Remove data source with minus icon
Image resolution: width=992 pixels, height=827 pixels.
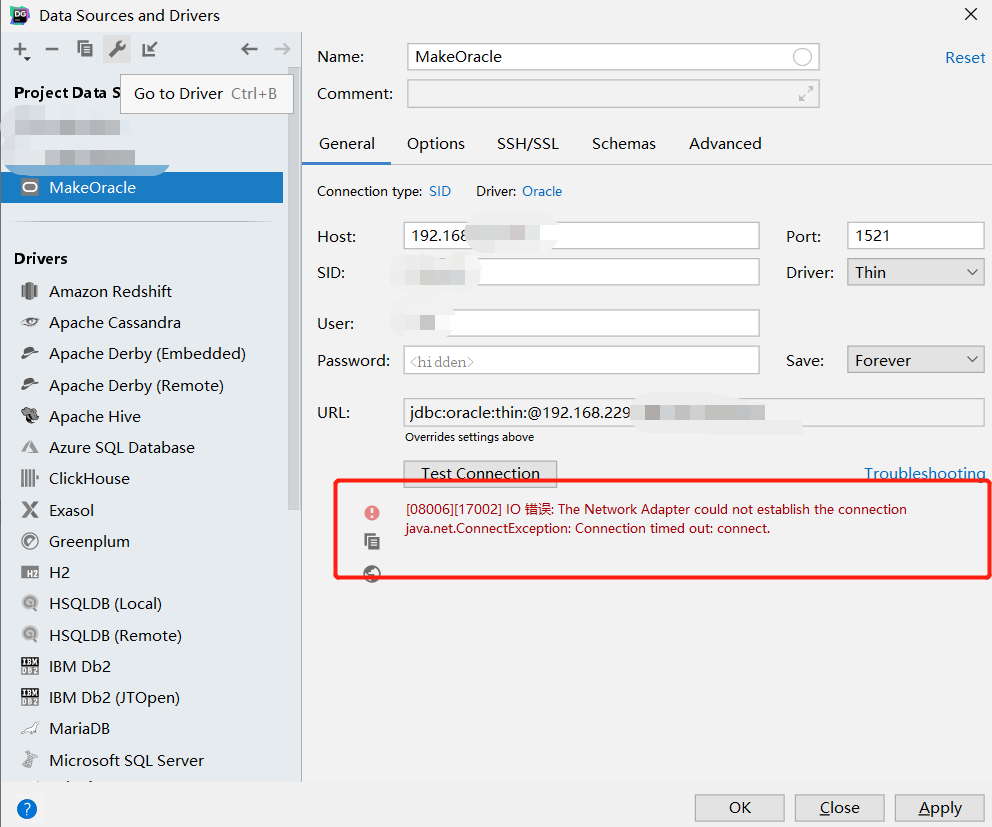[x=52, y=49]
